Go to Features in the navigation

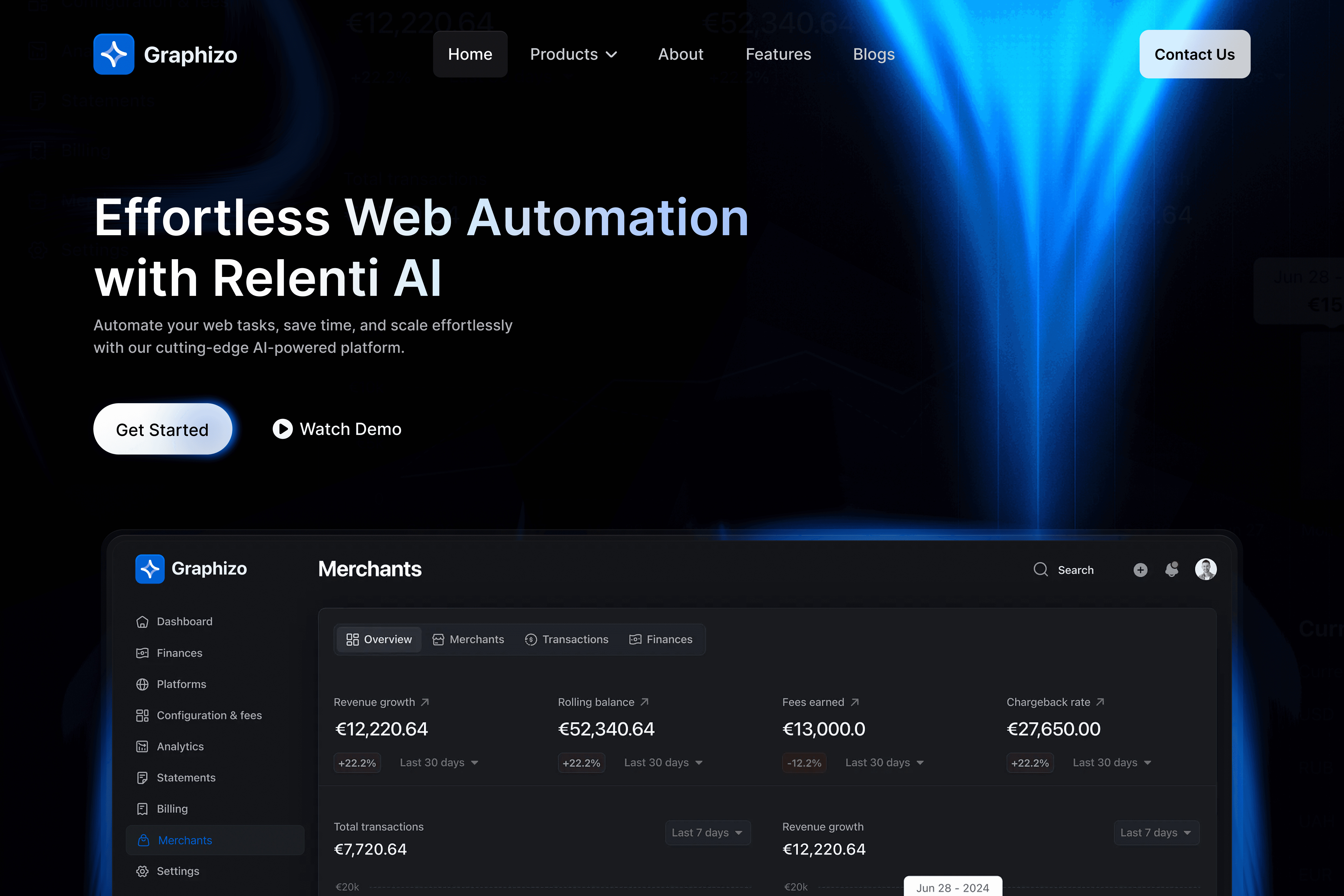pyautogui.click(x=778, y=54)
